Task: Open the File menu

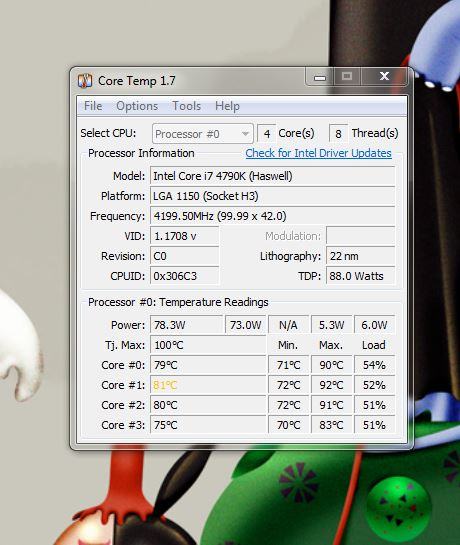Action: (93, 106)
